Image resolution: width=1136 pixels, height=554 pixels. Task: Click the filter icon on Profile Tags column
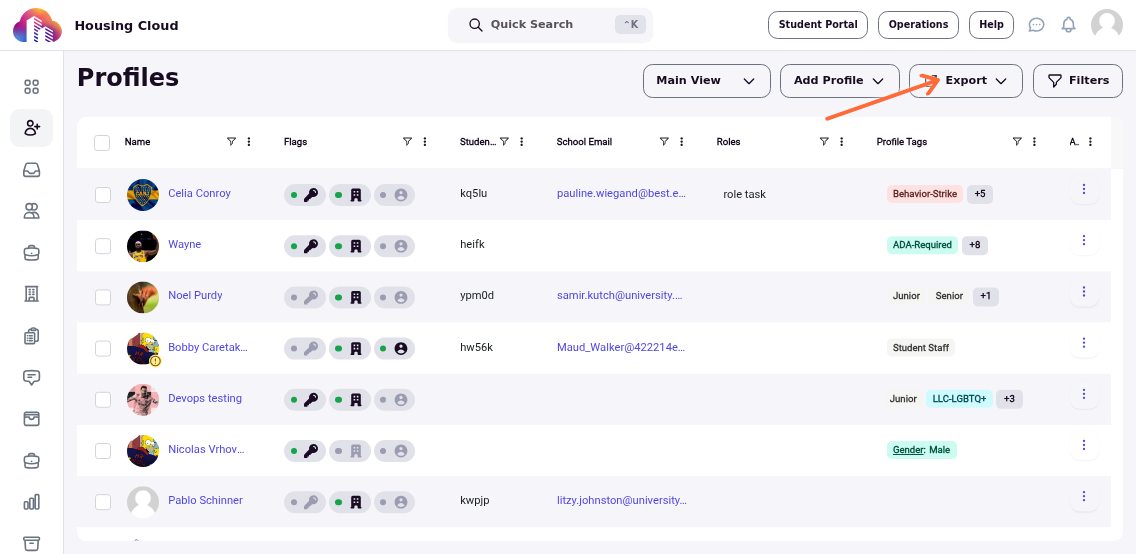[1017, 142]
